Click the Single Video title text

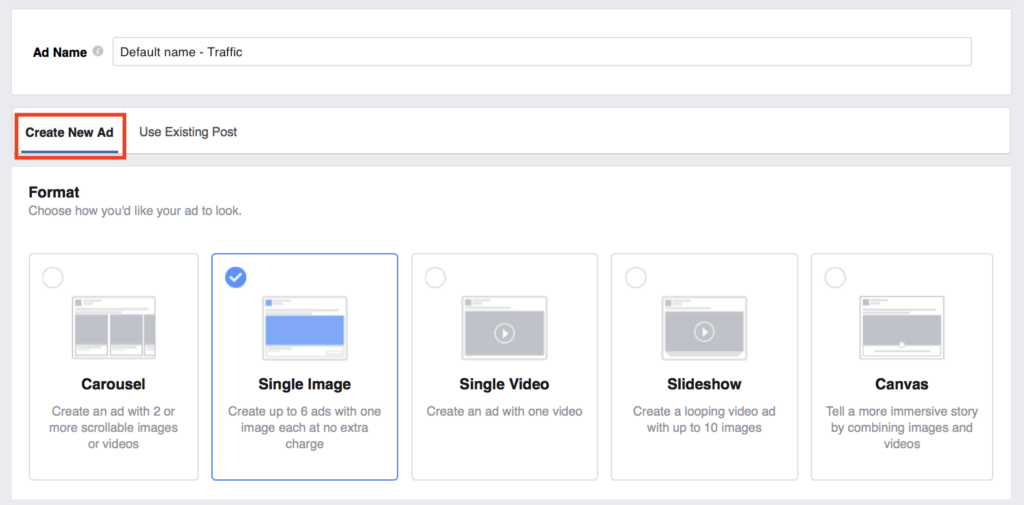tap(504, 384)
